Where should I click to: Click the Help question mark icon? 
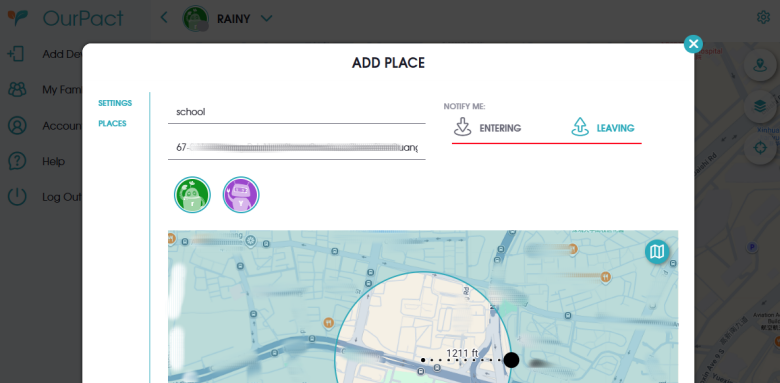(x=17, y=161)
